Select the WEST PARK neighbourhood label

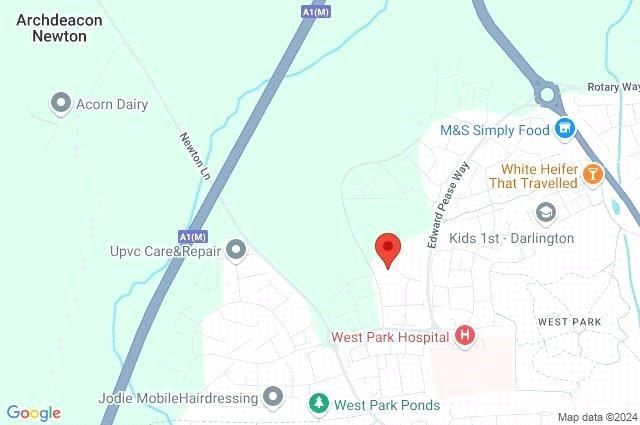pyautogui.click(x=569, y=322)
